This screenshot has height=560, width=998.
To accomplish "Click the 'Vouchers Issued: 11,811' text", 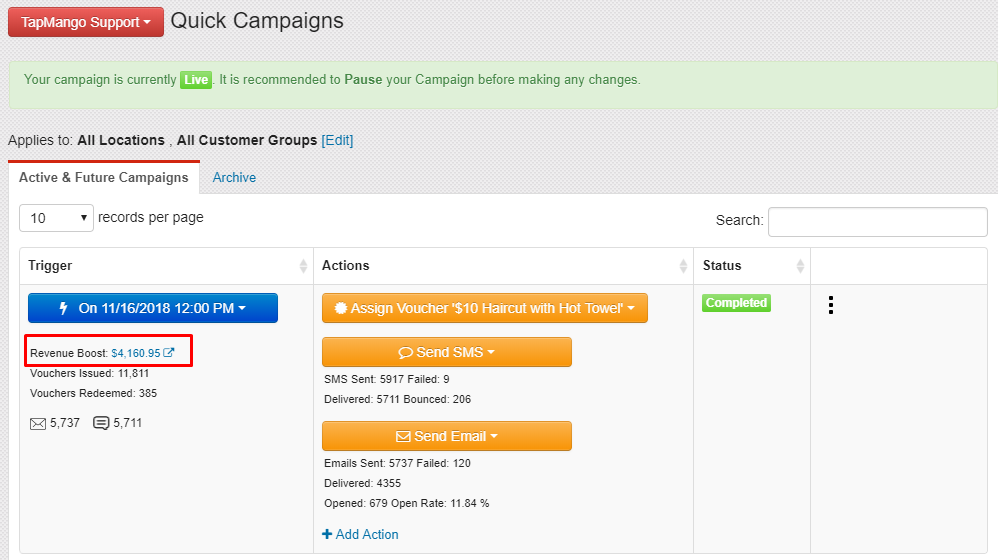I will pyautogui.click(x=89, y=374).
